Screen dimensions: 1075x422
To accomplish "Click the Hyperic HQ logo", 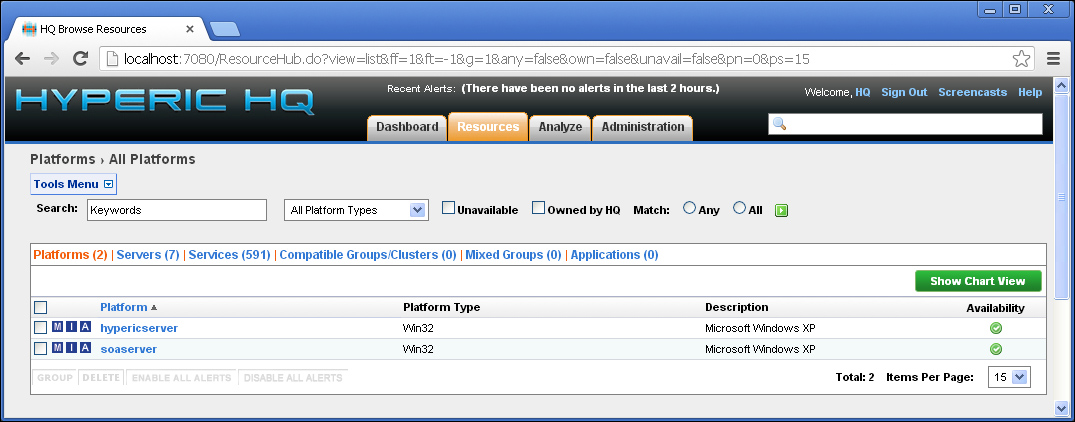I will 165,101.
